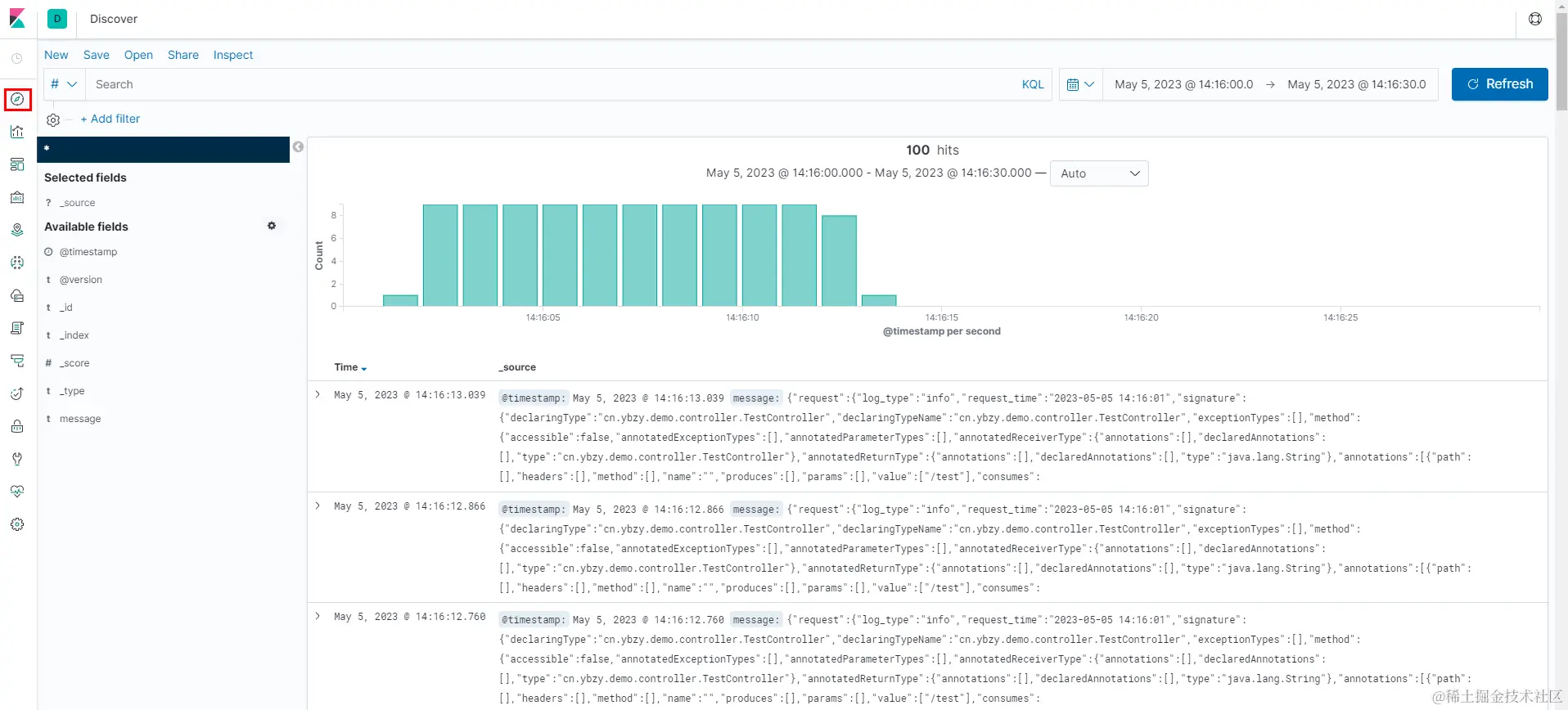
Task: Open Canvas icon in sidebar
Action: (17, 197)
